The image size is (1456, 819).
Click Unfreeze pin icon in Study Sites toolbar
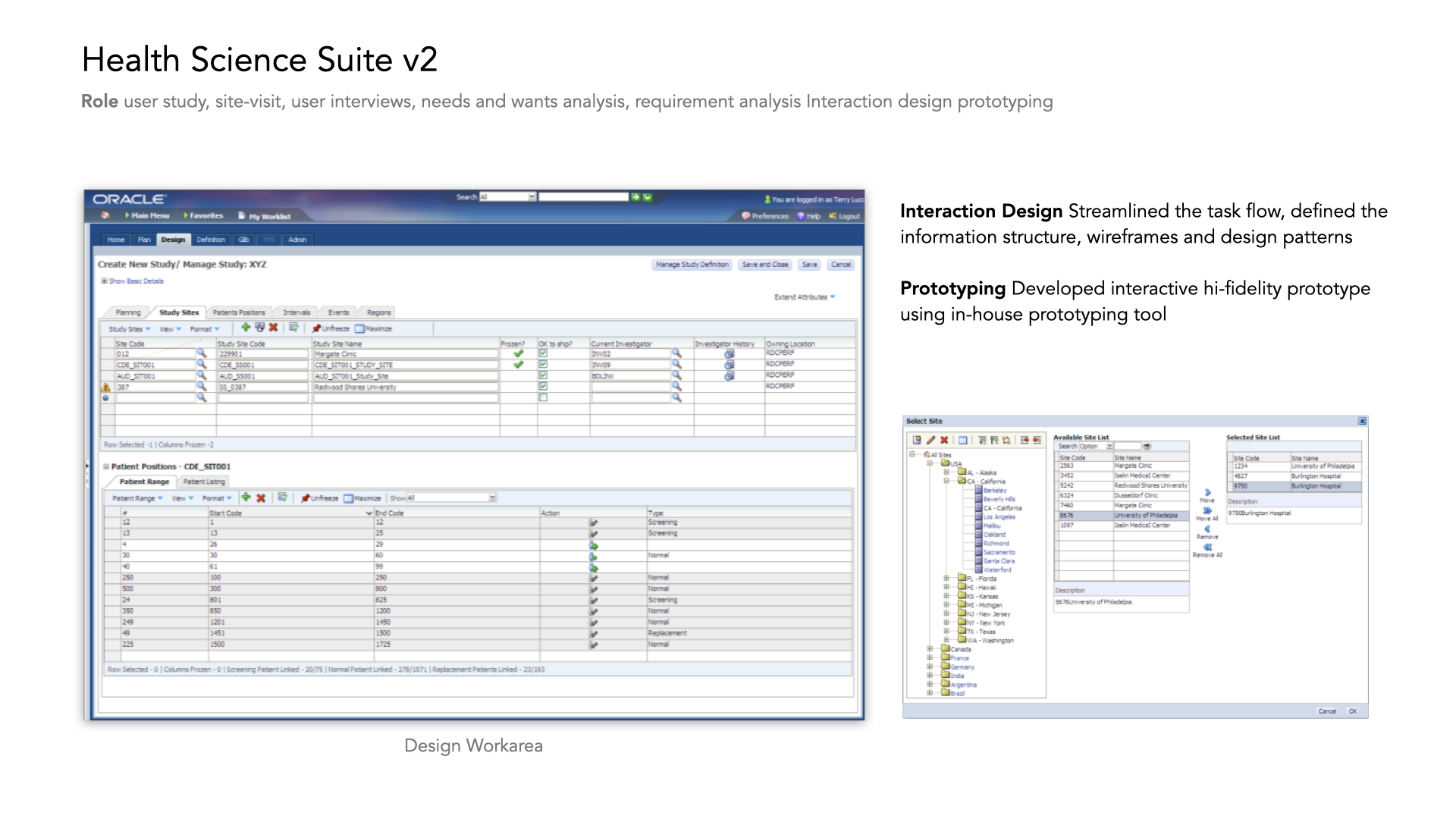tap(317, 328)
